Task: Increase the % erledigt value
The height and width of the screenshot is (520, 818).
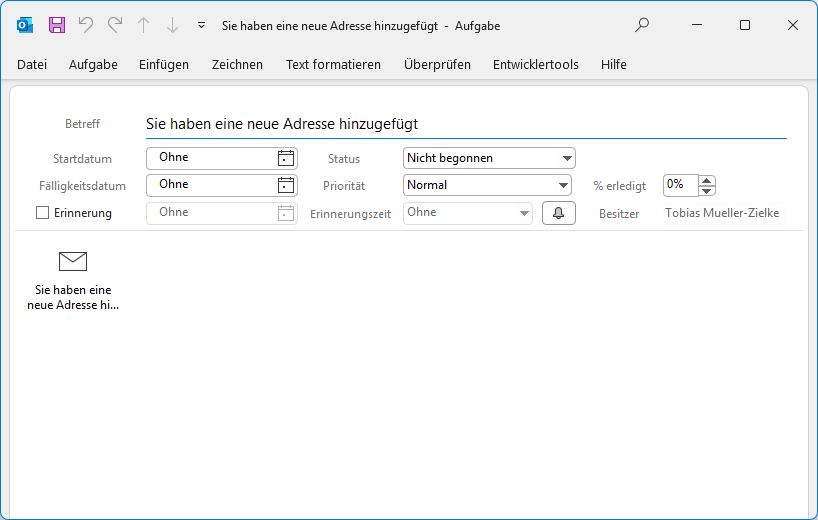Action: click(x=707, y=180)
